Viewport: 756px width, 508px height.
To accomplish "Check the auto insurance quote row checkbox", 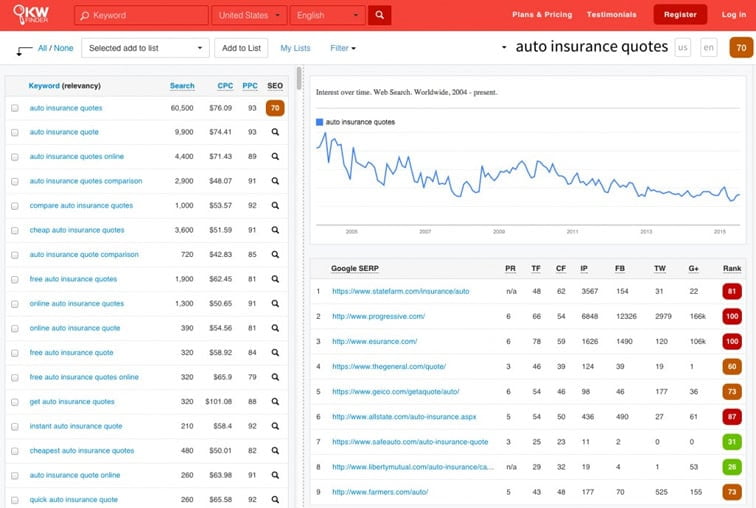I will pos(15,133).
